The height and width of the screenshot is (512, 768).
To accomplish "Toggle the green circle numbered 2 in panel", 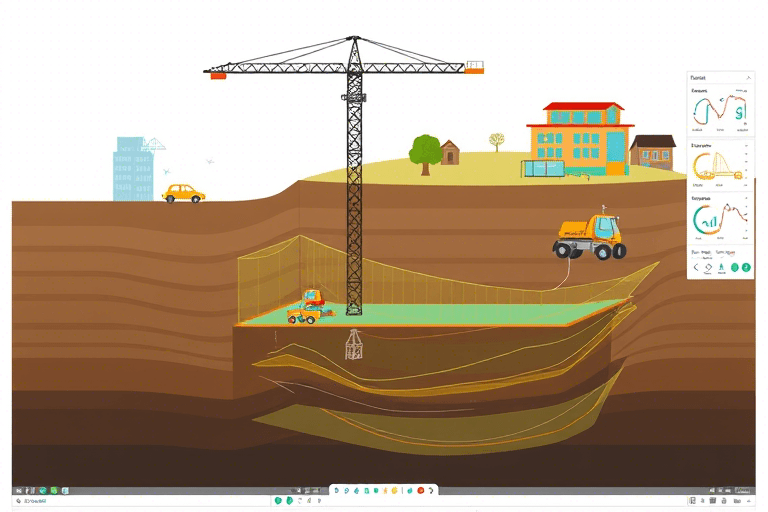I will coord(746,268).
